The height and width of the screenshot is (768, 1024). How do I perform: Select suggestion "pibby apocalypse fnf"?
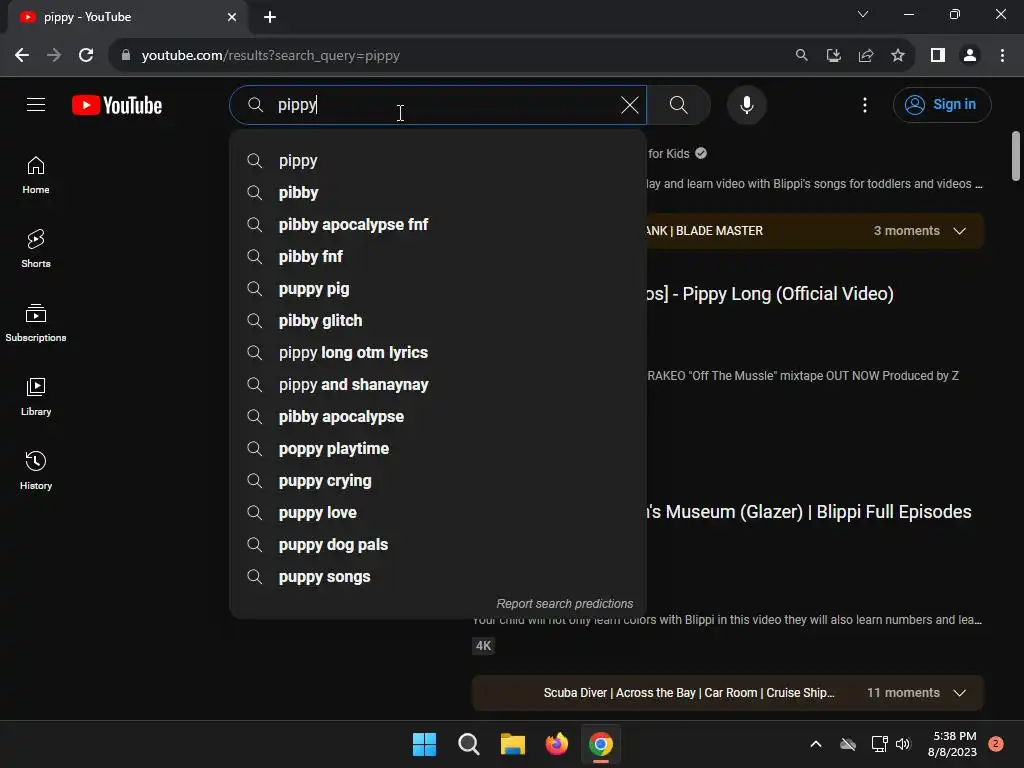[438, 225]
